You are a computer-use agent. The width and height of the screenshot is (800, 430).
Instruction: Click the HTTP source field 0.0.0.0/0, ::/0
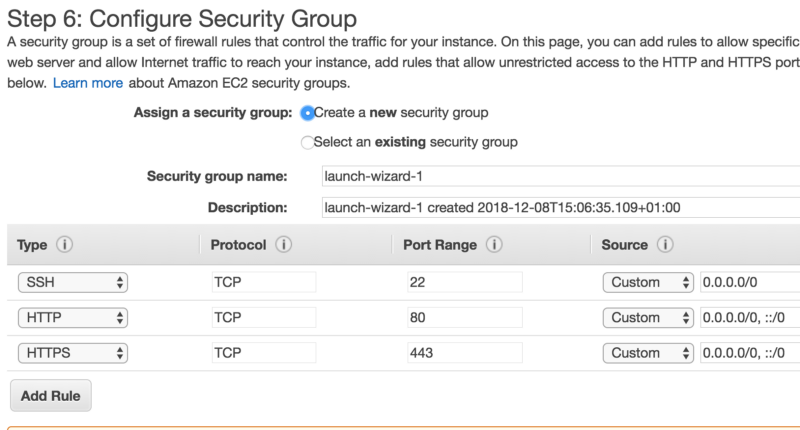[750, 318]
